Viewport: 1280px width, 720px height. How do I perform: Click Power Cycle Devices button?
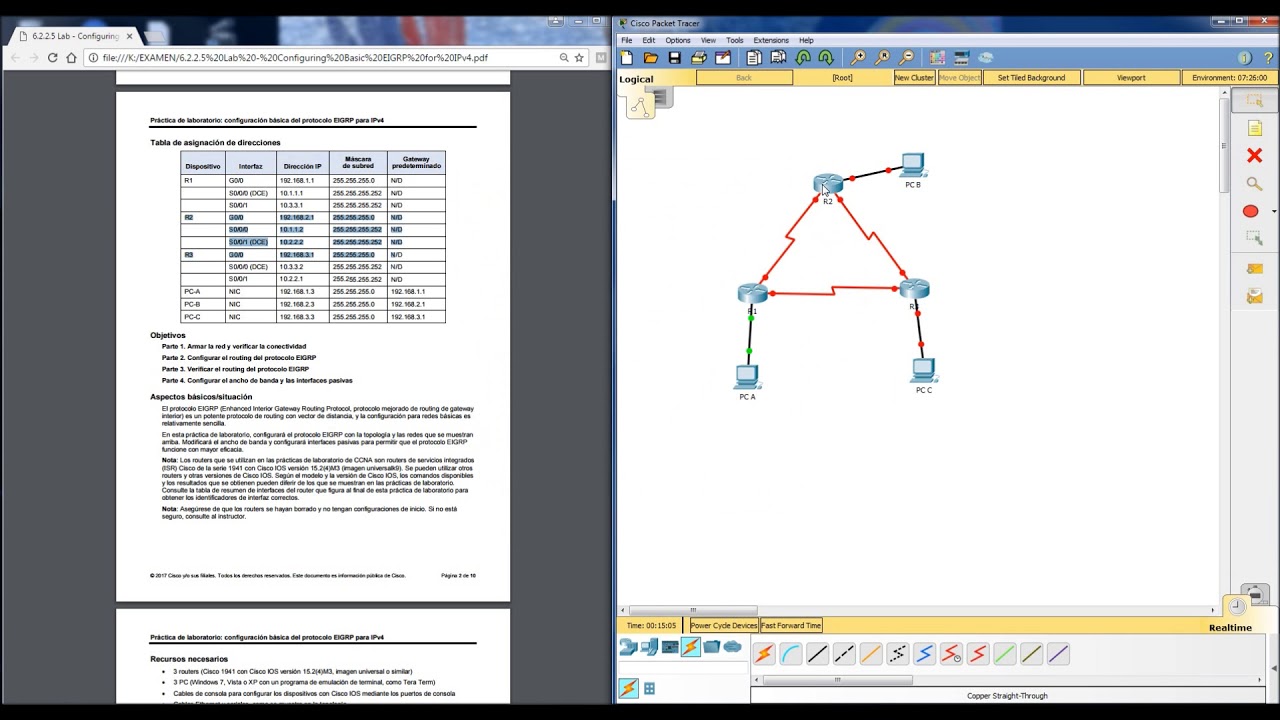pyautogui.click(x=724, y=625)
